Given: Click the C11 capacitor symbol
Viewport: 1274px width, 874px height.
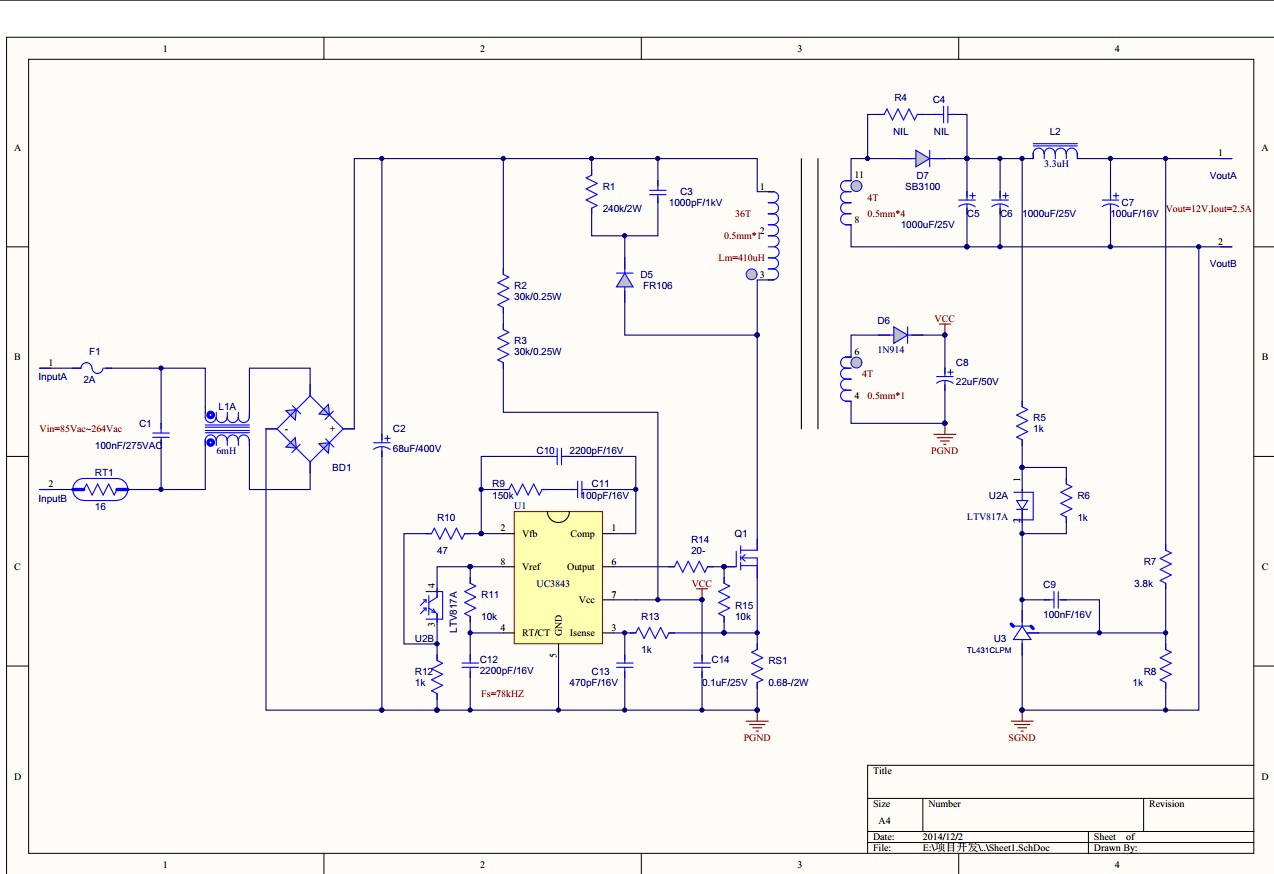Looking at the screenshot, I should coord(581,489).
